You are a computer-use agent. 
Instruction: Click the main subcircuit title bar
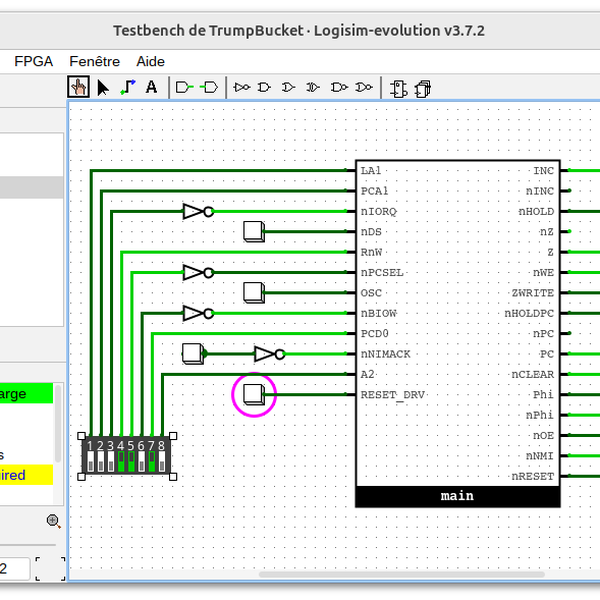(x=458, y=496)
